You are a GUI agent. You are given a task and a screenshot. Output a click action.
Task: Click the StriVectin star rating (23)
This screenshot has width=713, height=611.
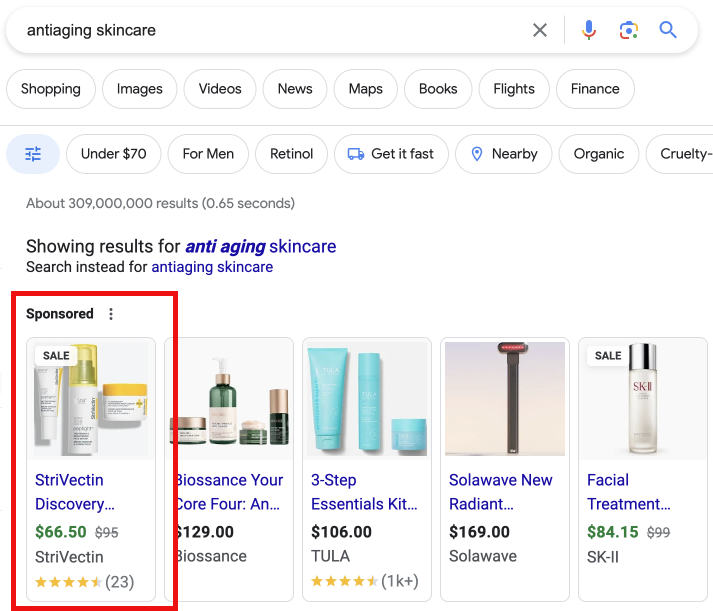click(x=85, y=582)
